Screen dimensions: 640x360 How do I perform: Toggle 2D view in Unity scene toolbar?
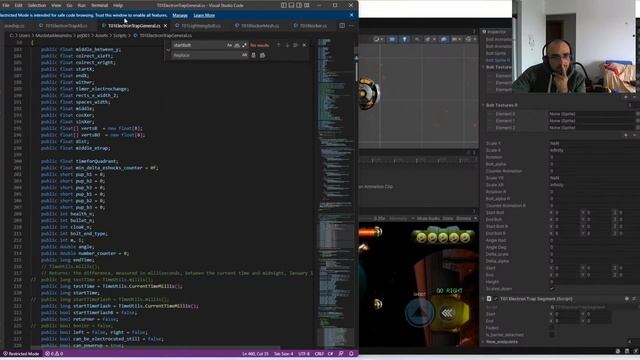click(x=392, y=39)
